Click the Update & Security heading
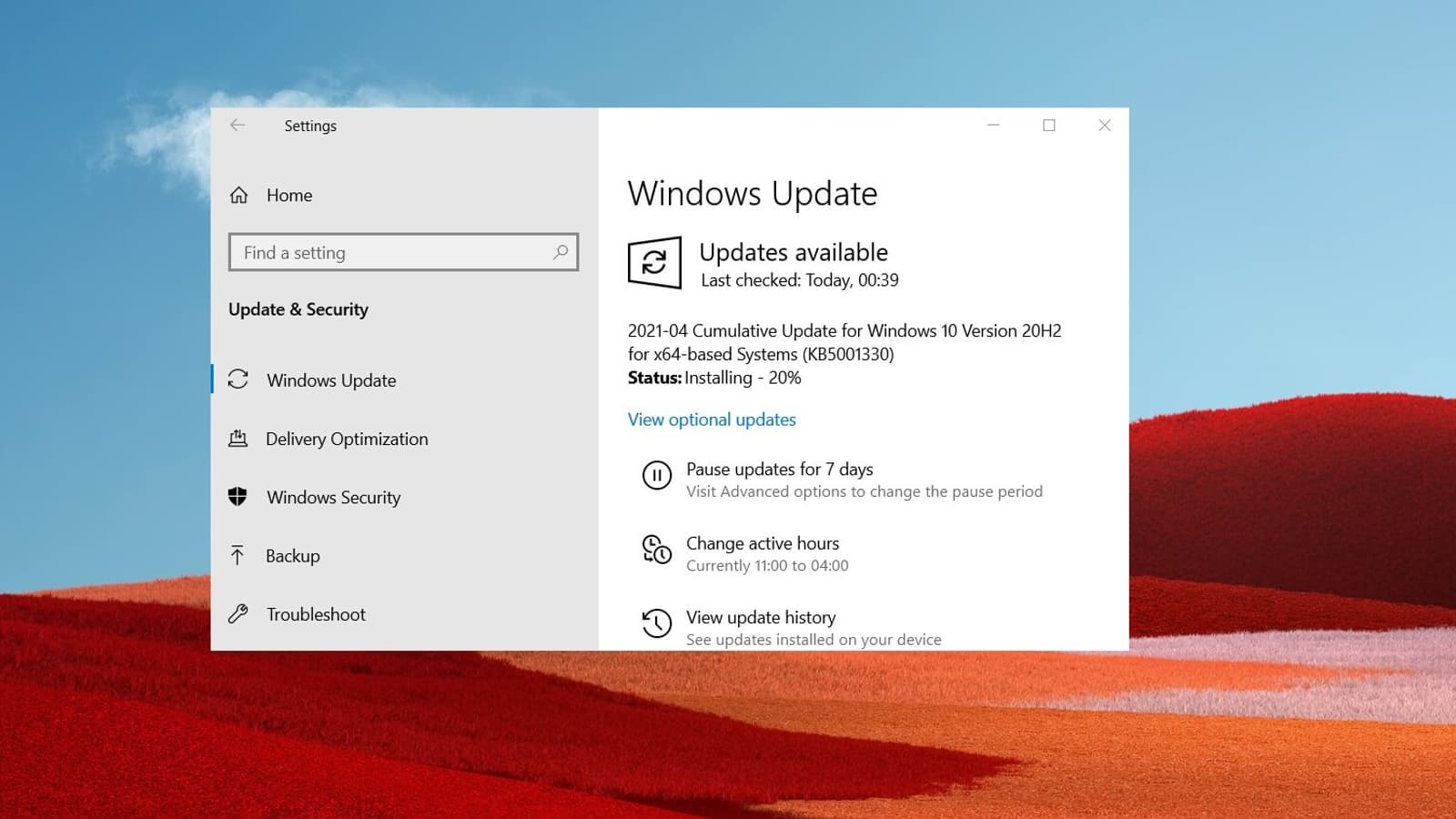 coord(298,309)
